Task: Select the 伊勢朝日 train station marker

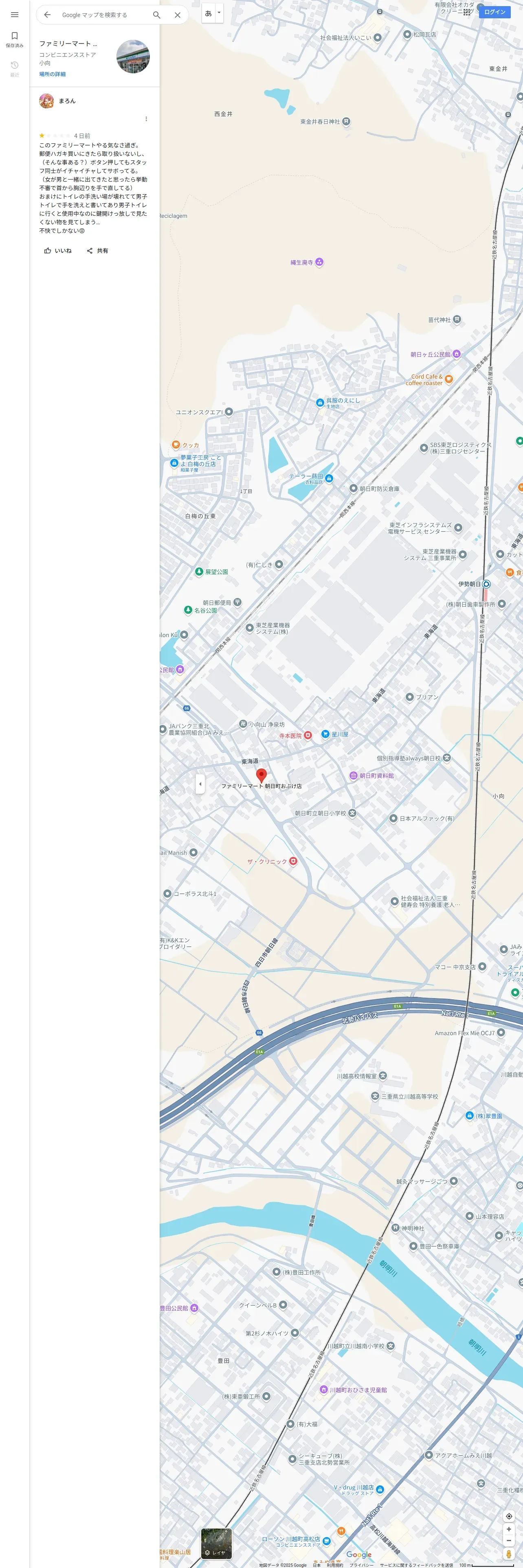Action: click(486, 584)
